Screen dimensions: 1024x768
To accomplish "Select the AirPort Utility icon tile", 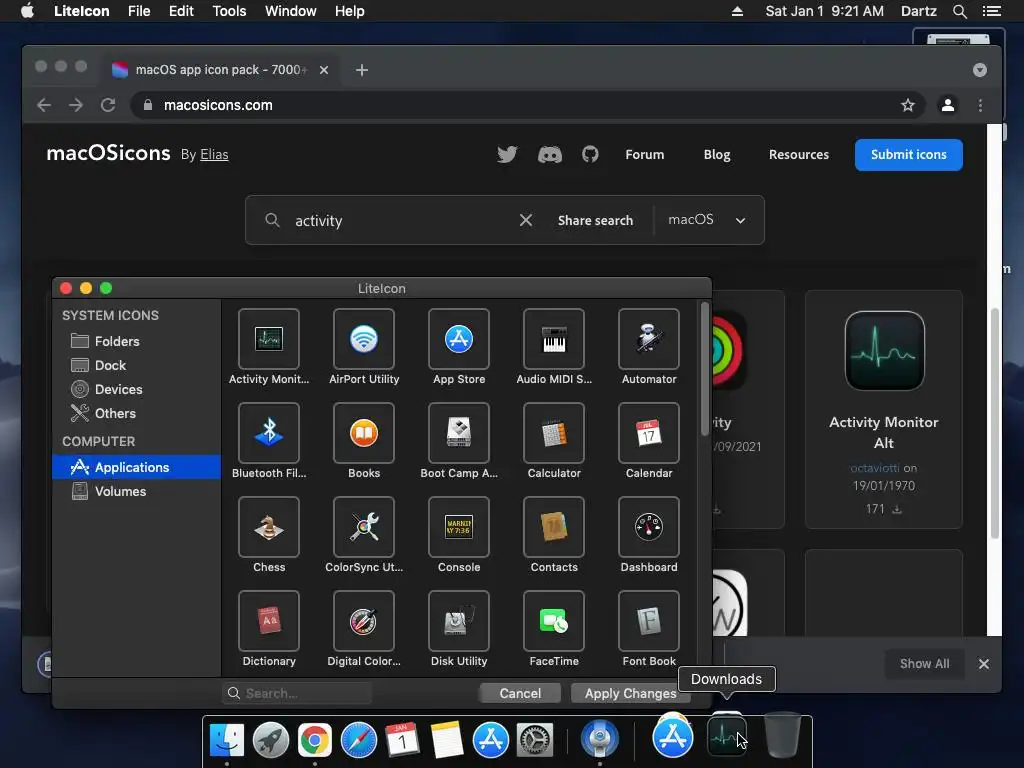I will pos(364,339).
